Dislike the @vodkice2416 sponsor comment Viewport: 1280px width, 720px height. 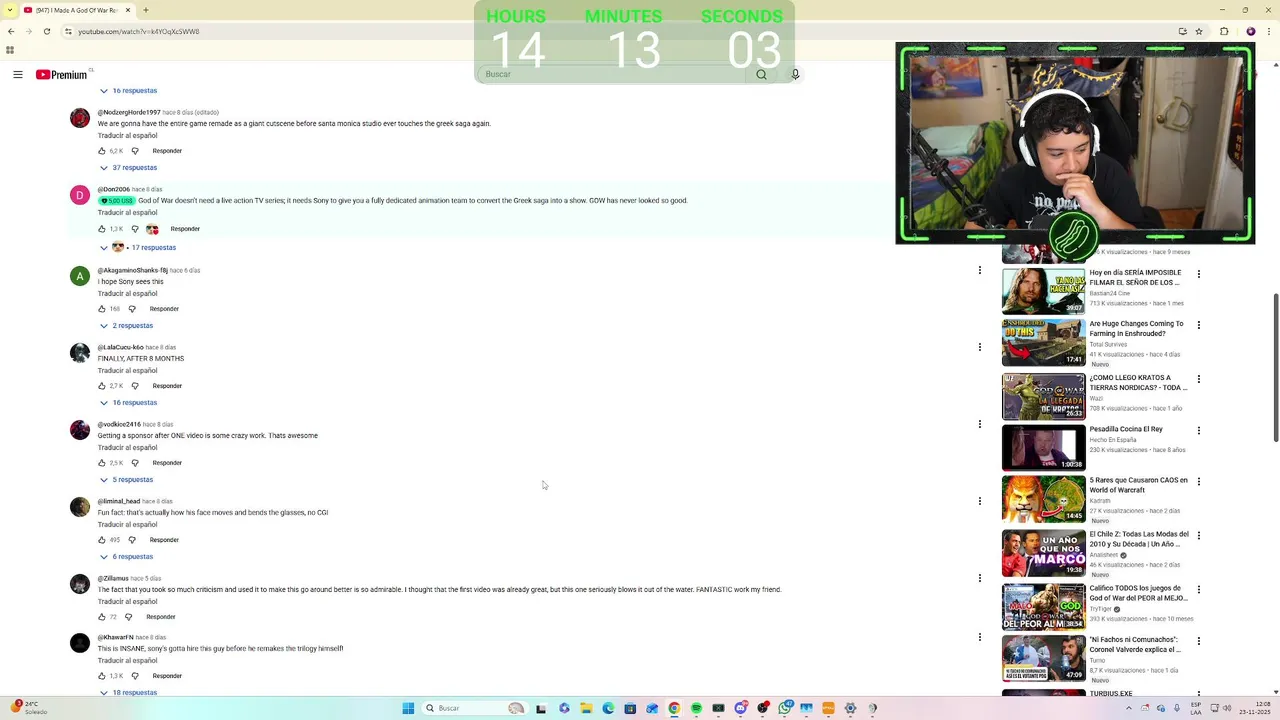click(135, 463)
